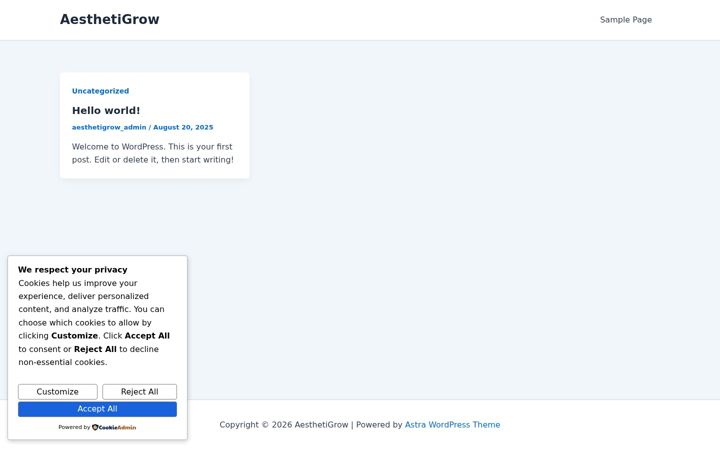Open the Sample Page menu item
This screenshot has height=450, width=720.
pos(626,20)
